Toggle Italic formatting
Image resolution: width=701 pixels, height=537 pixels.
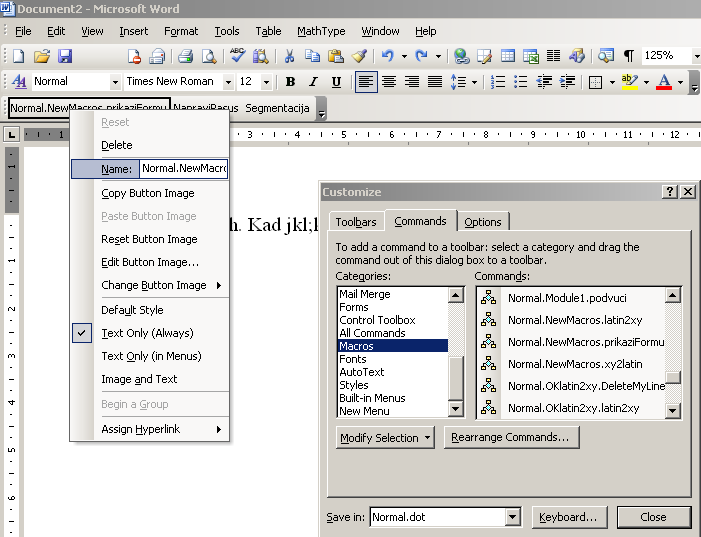click(313, 82)
